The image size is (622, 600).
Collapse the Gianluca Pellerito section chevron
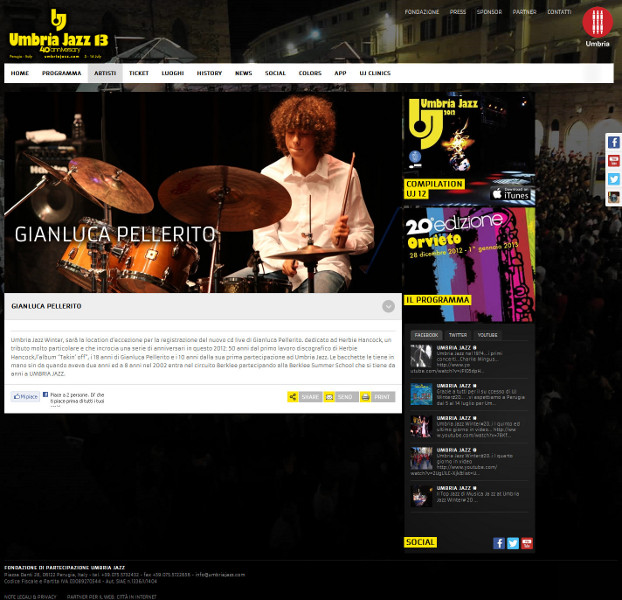388,306
